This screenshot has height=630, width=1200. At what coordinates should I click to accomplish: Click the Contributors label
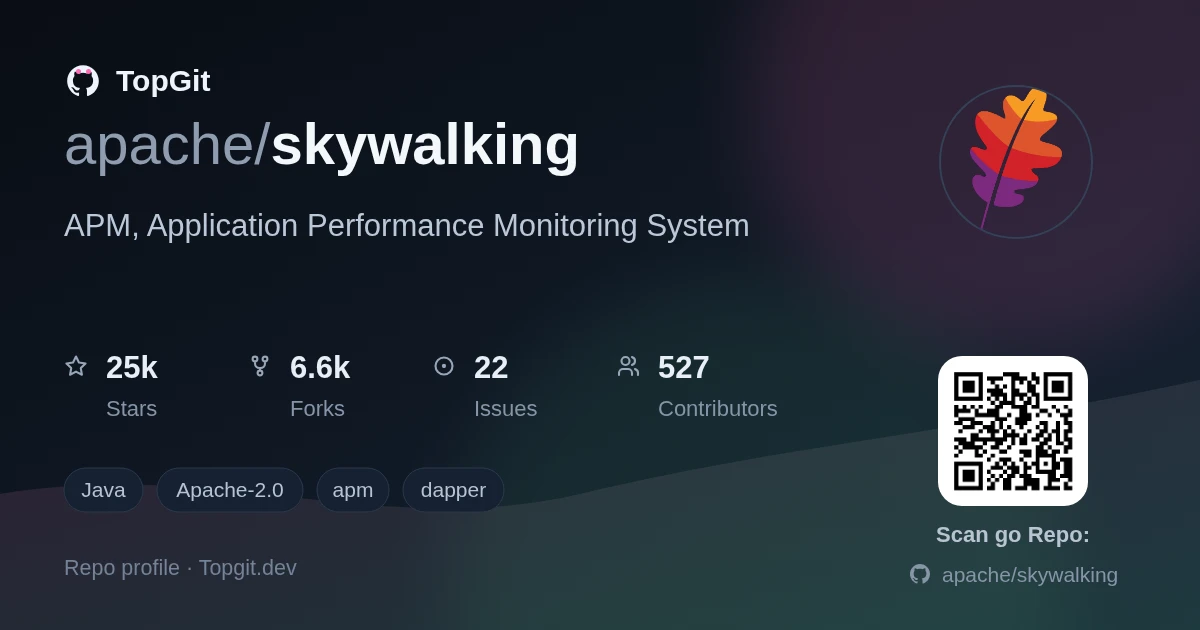718,409
